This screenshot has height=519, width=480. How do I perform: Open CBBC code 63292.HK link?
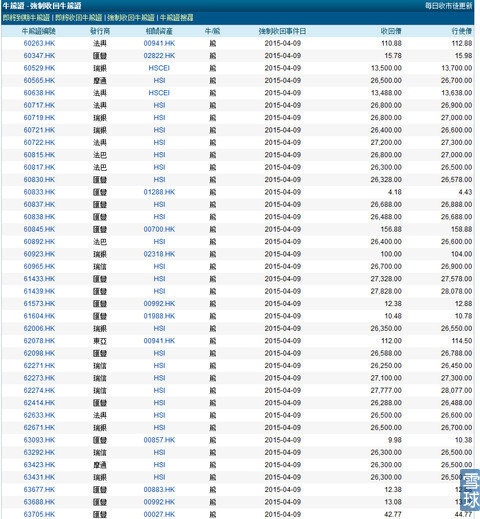(x=39, y=452)
